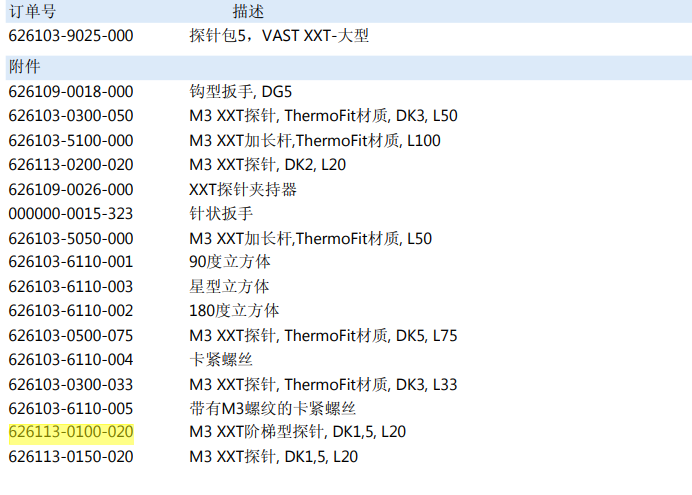Select the 针状扳手 description
This screenshot has width=692, height=495.
pyautogui.click(x=221, y=213)
